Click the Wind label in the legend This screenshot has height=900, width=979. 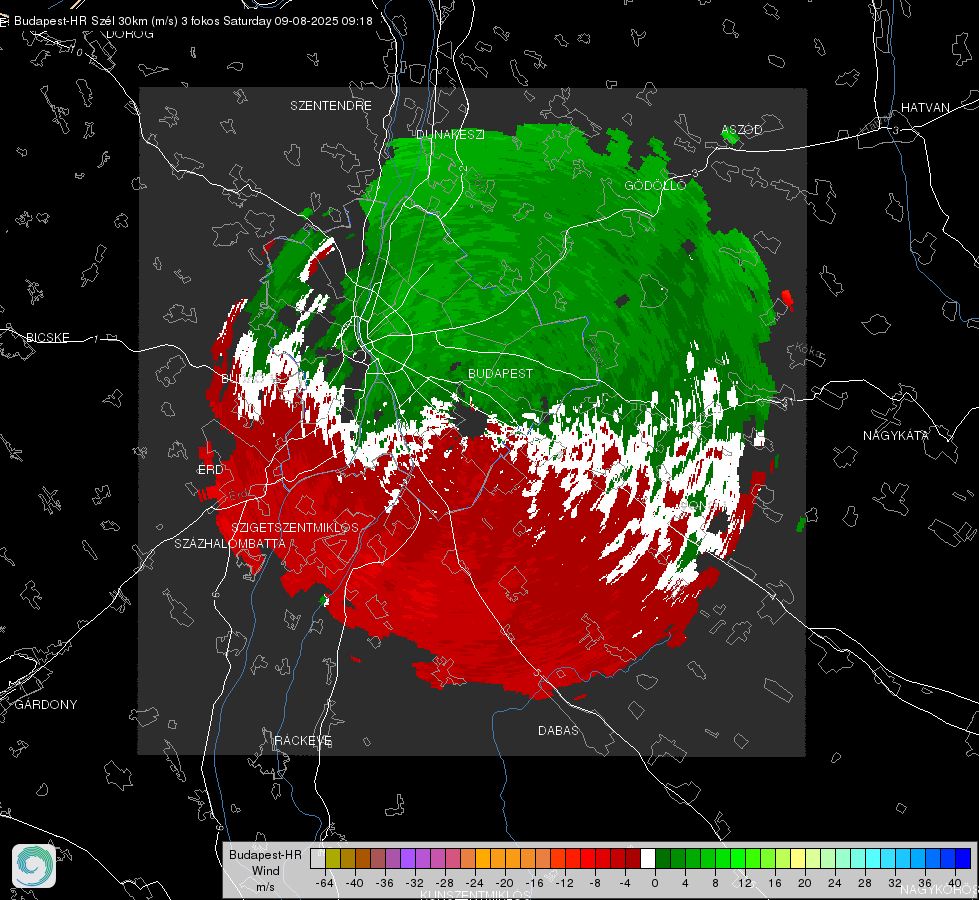265,870
